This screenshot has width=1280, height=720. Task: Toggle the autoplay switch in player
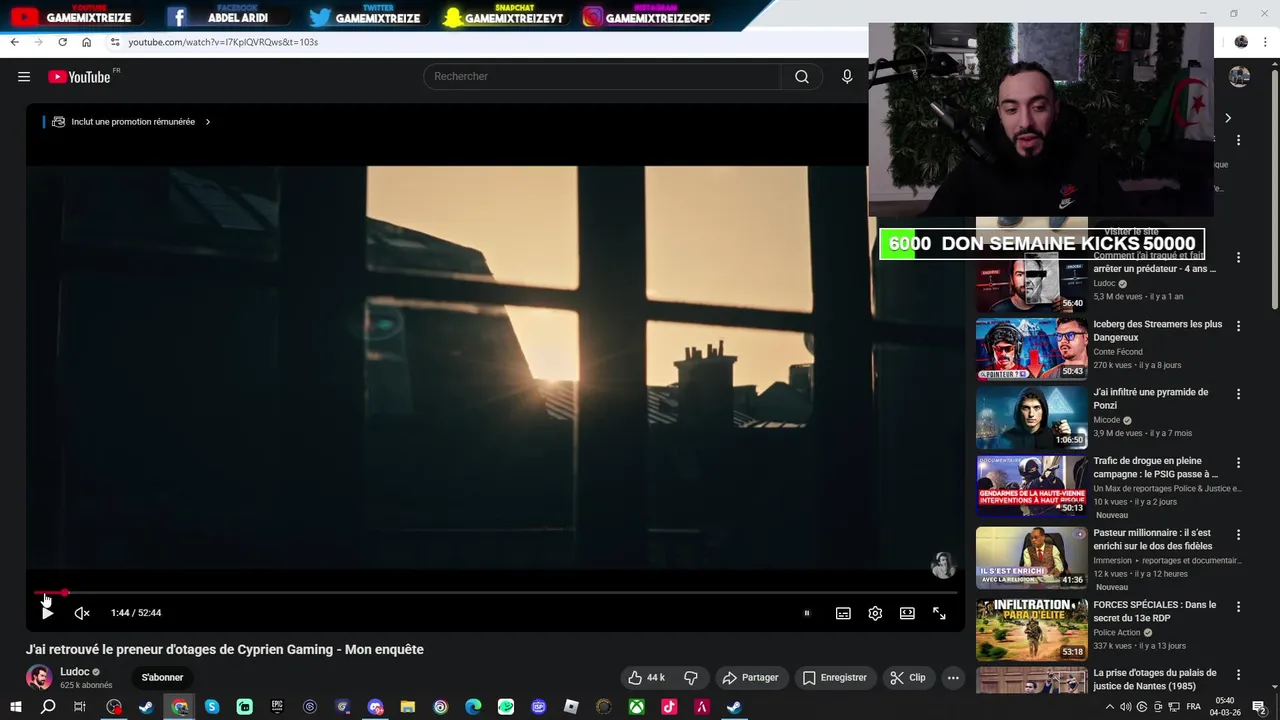(806, 613)
